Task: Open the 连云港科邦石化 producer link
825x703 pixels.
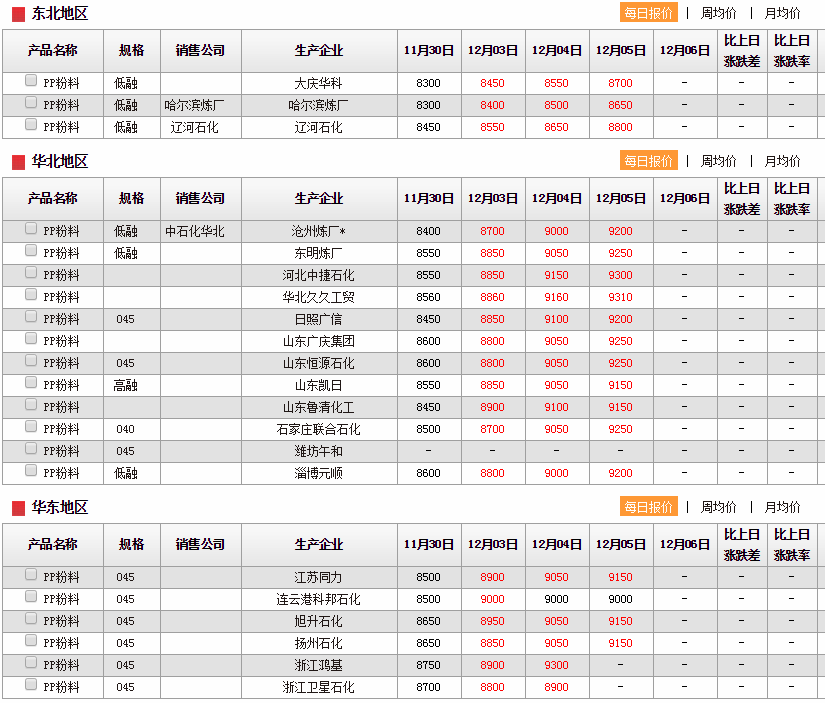Action: 318,599
